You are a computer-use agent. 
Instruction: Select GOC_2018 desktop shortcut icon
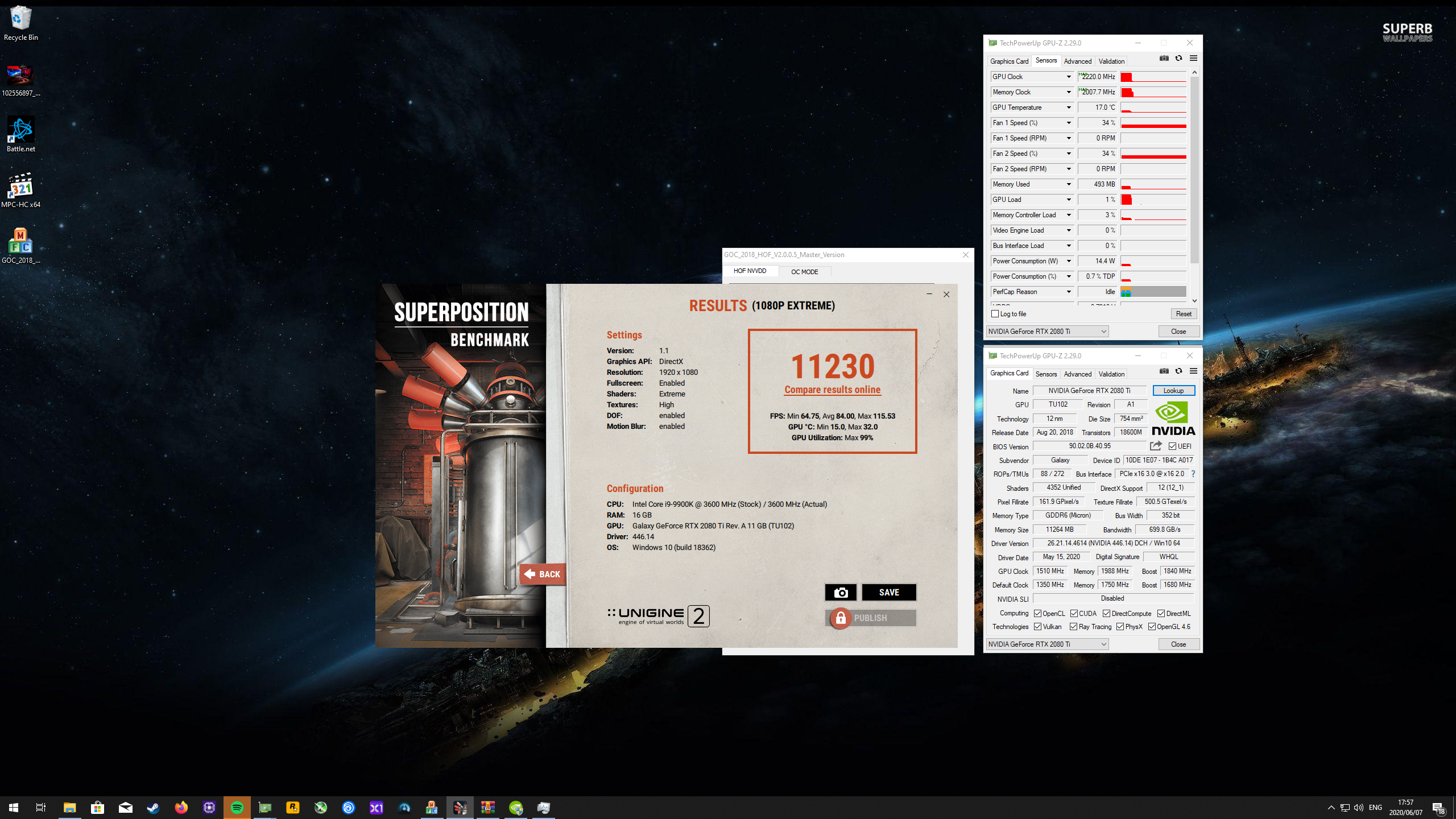[x=20, y=246]
